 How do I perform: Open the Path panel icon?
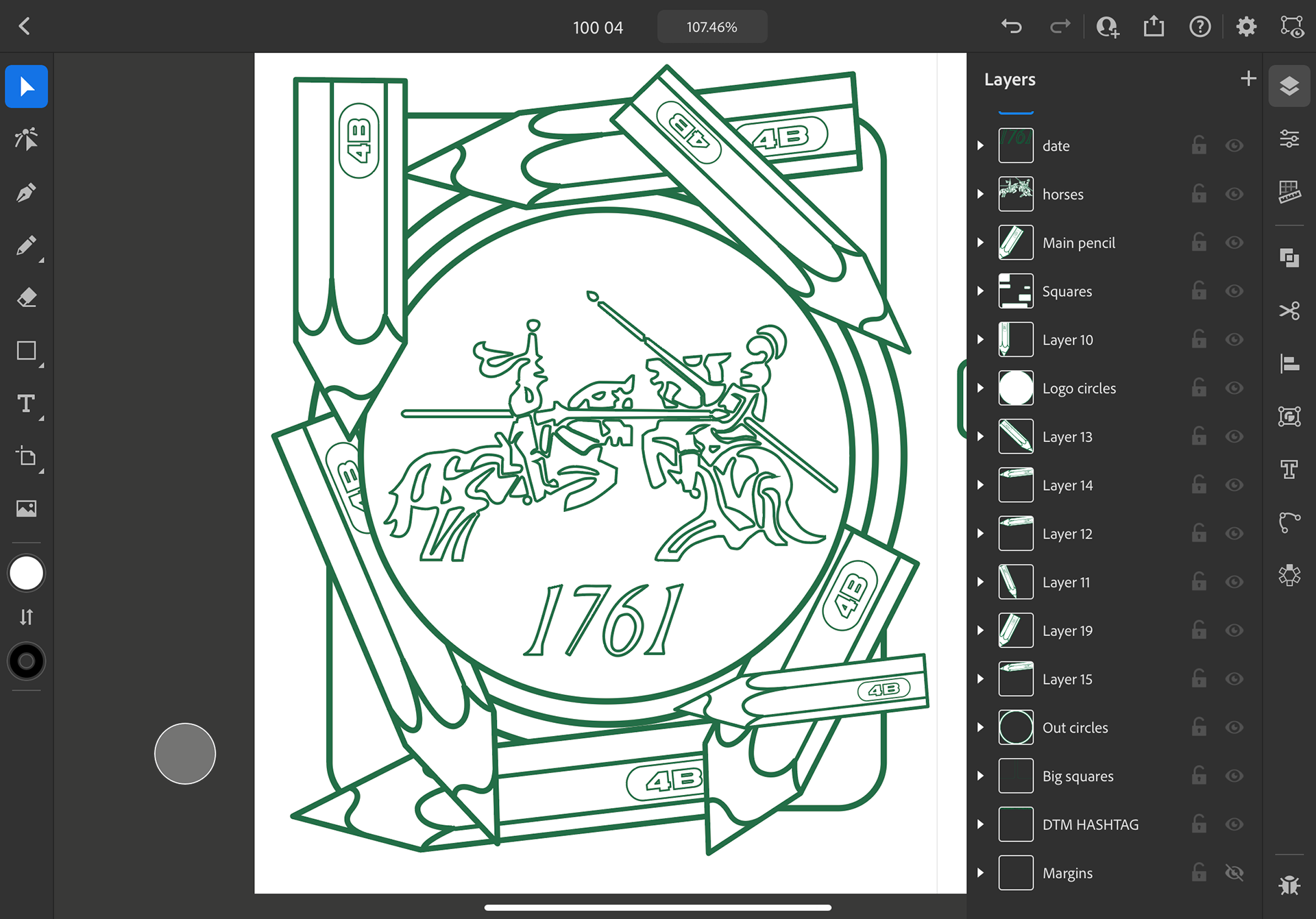click(x=1289, y=522)
